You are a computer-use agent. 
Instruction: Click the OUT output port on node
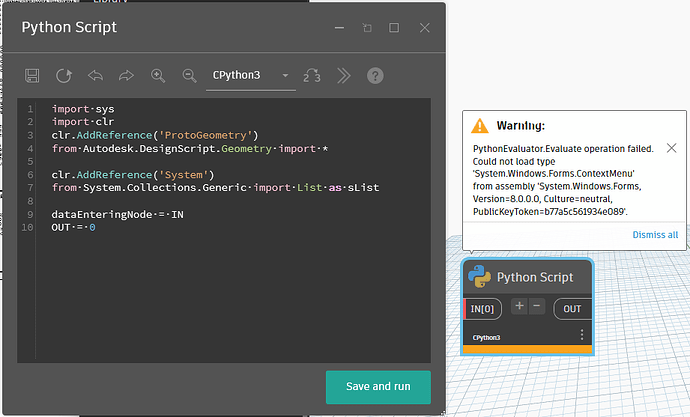click(572, 309)
